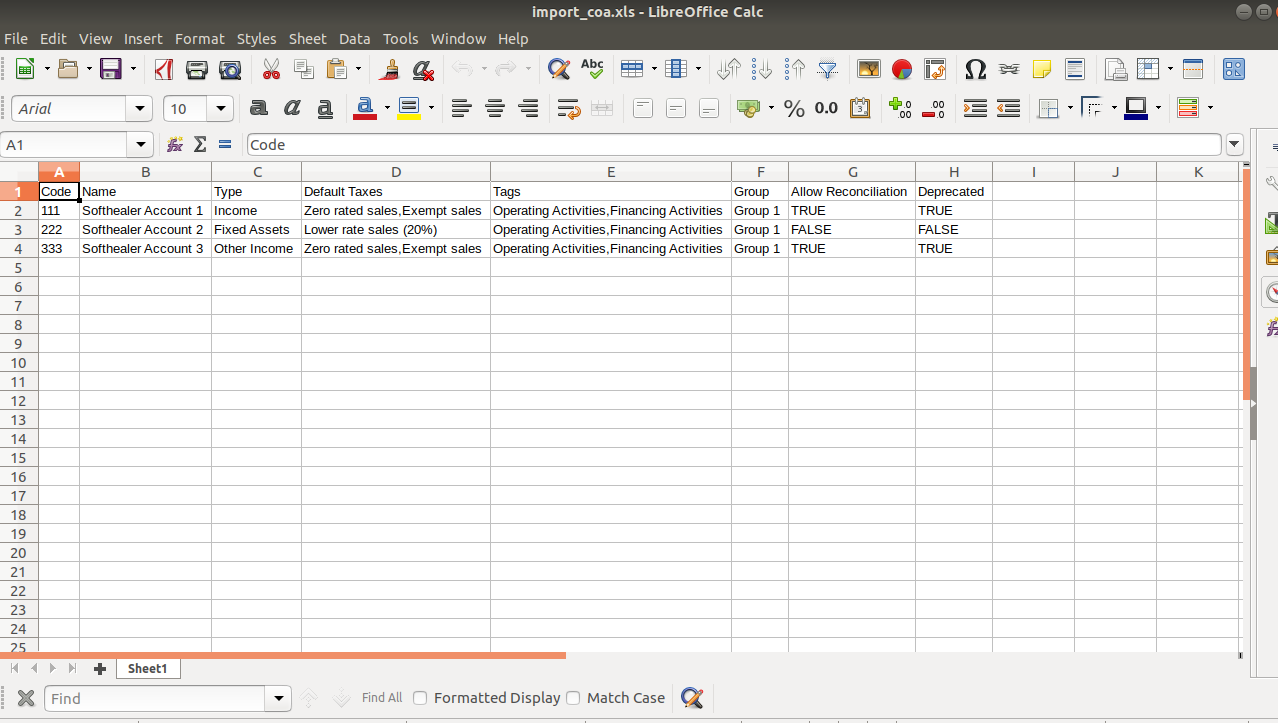1278x723 pixels.
Task: Click the Clear Direct Formatting icon
Action: pos(423,69)
